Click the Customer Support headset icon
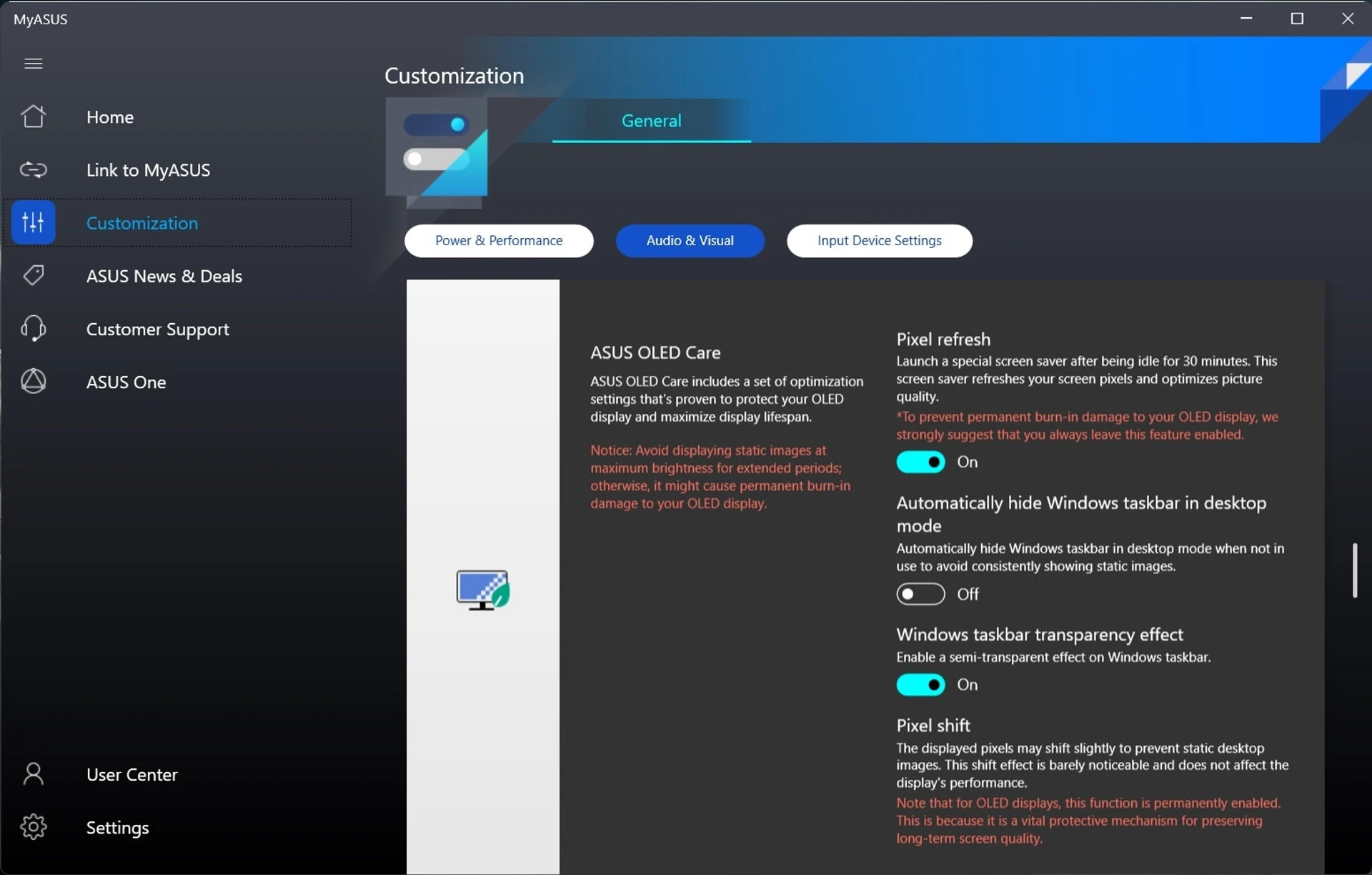 34,328
